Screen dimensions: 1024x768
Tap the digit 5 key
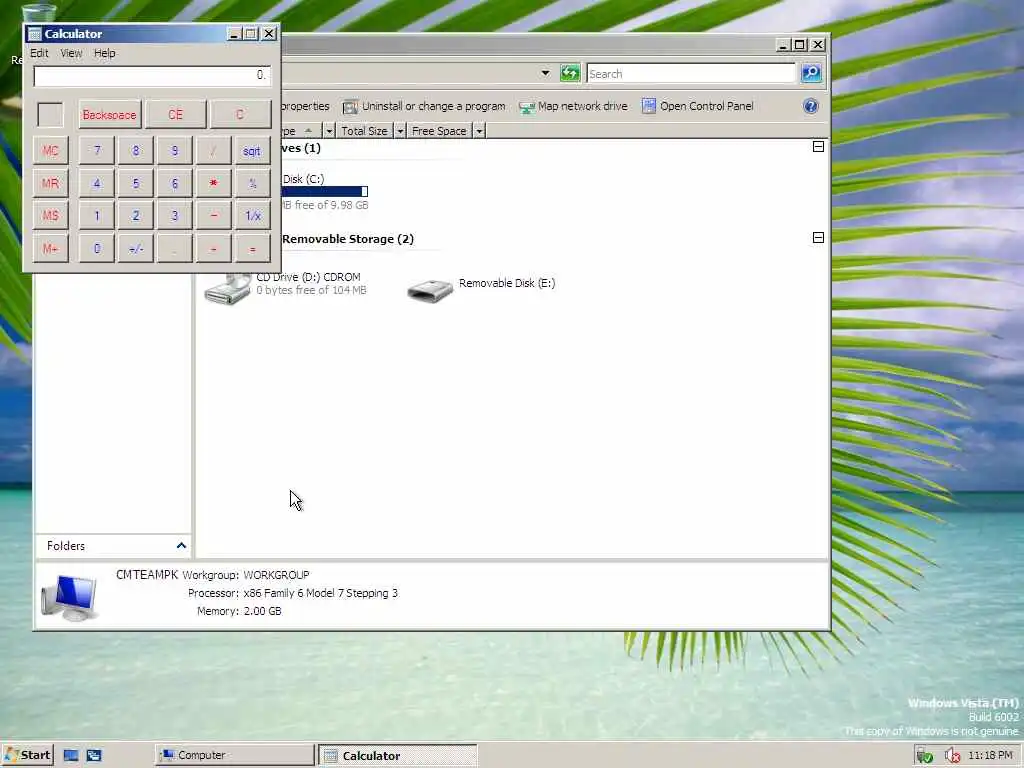click(x=136, y=183)
